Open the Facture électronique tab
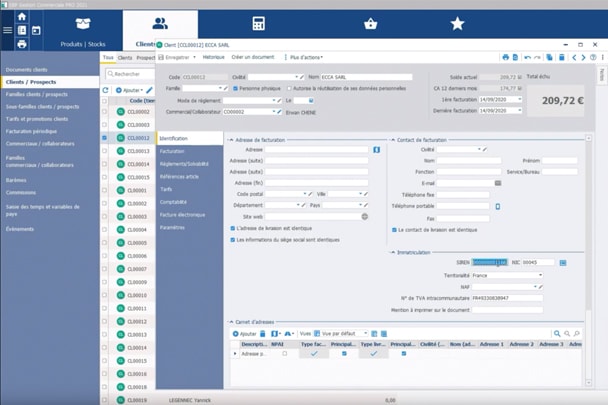Screen dimensions: 608x405 click(182, 215)
